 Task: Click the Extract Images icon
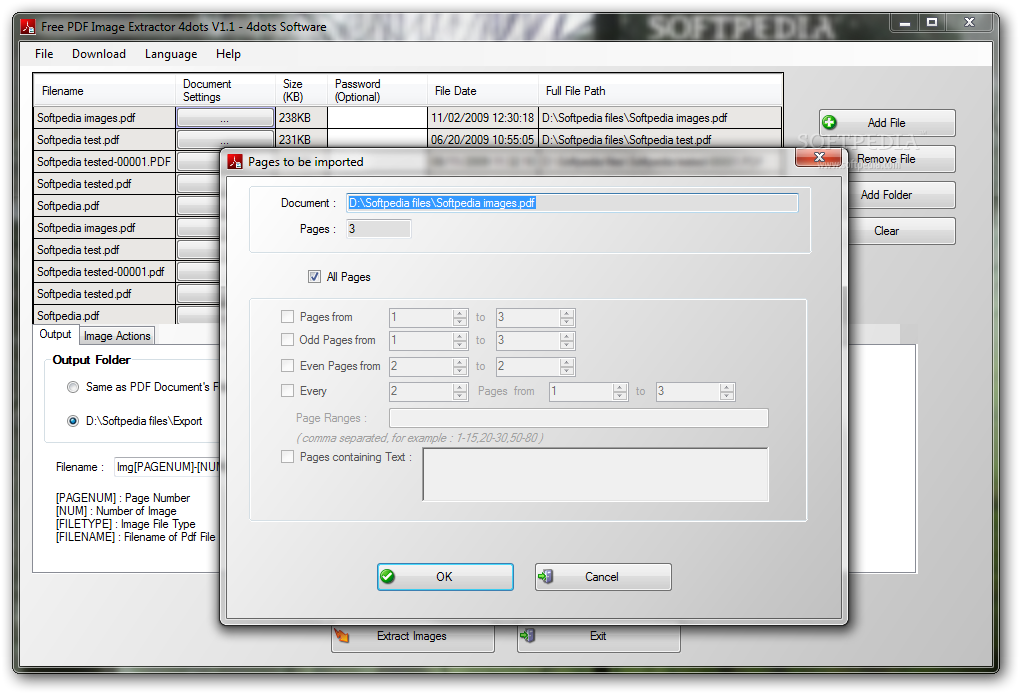[342, 635]
